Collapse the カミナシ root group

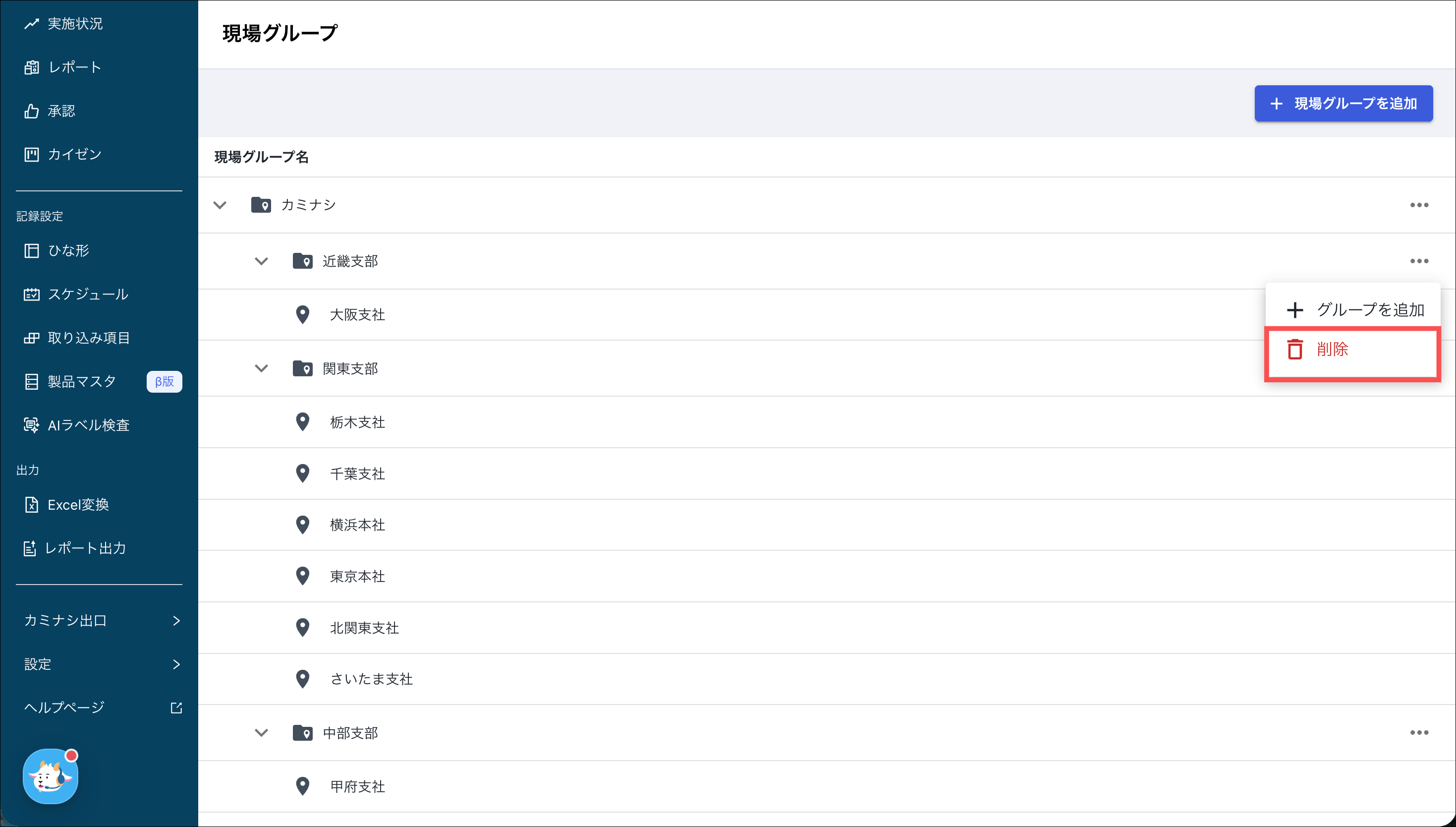220,204
